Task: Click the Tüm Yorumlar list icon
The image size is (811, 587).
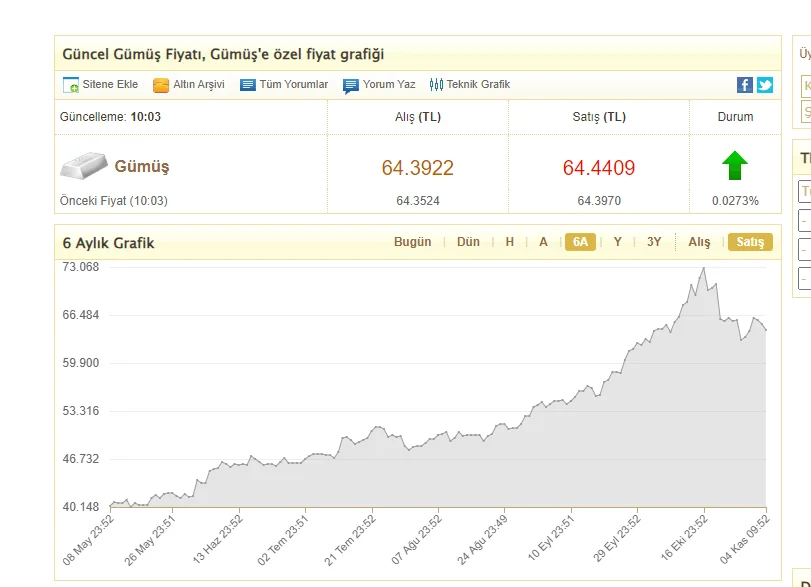Action: pyautogui.click(x=248, y=85)
